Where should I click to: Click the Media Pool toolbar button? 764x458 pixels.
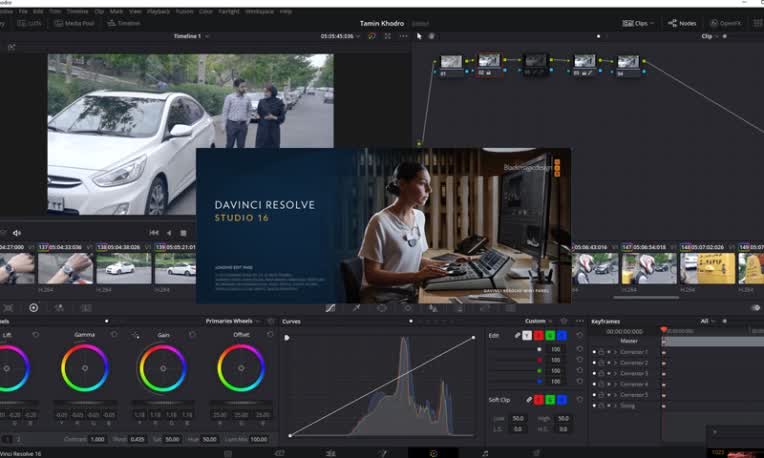(74, 23)
